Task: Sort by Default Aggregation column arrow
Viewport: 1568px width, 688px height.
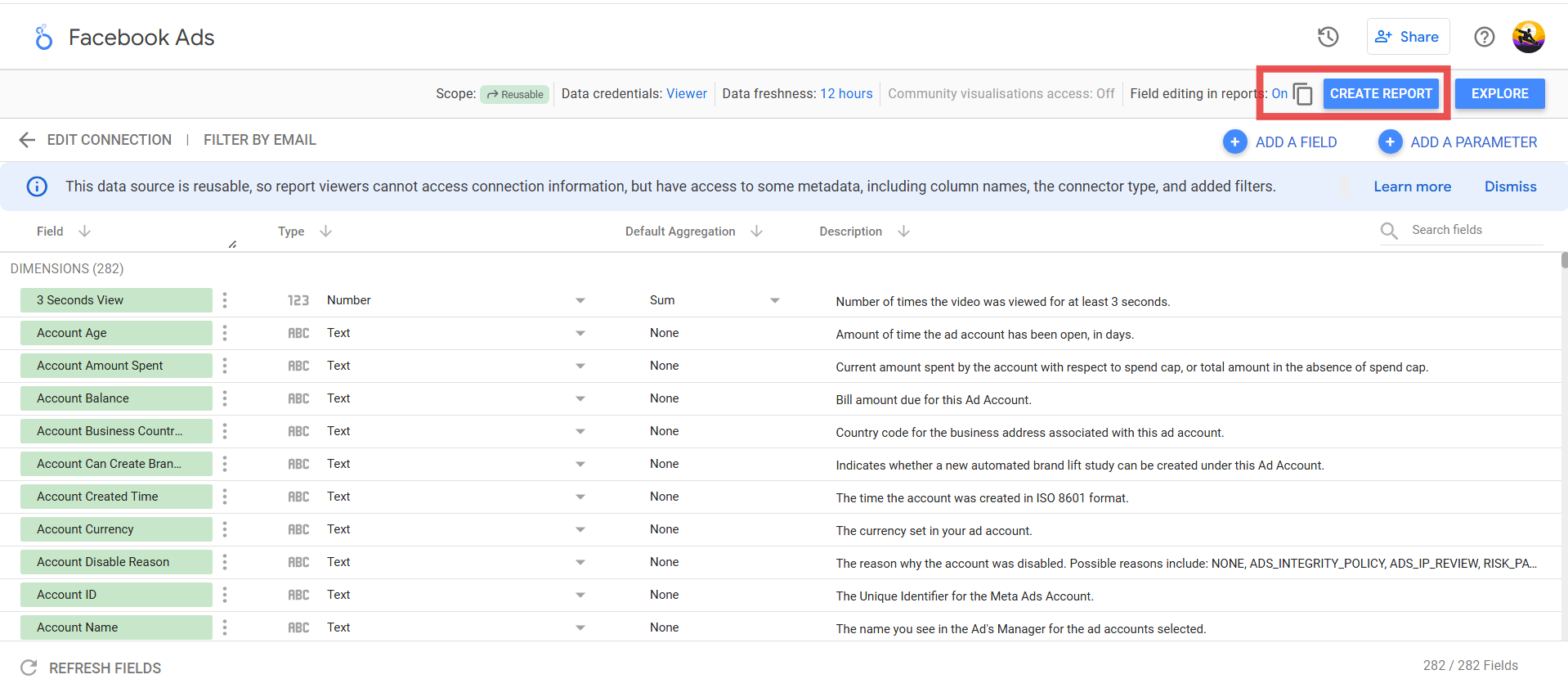Action: click(756, 232)
